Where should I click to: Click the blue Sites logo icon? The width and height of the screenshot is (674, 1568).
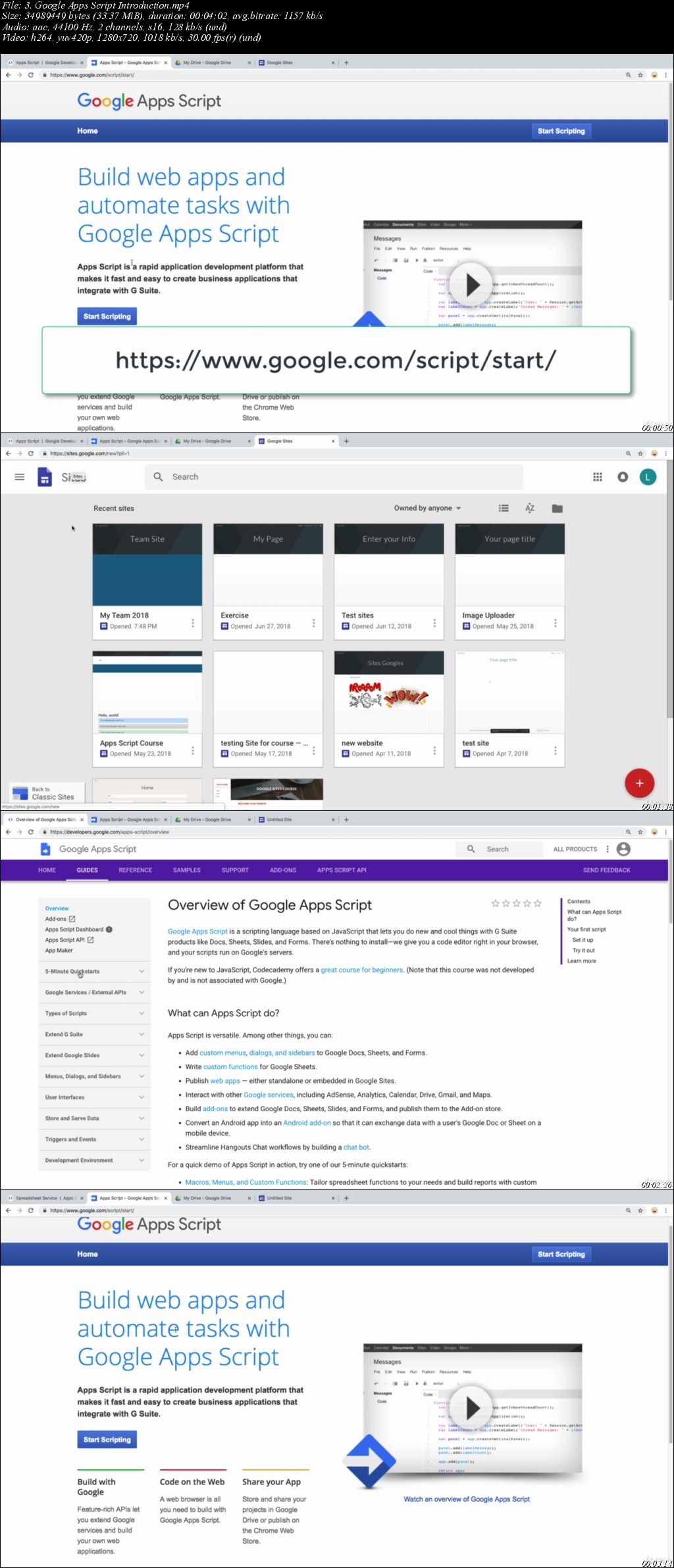(45, 477)
